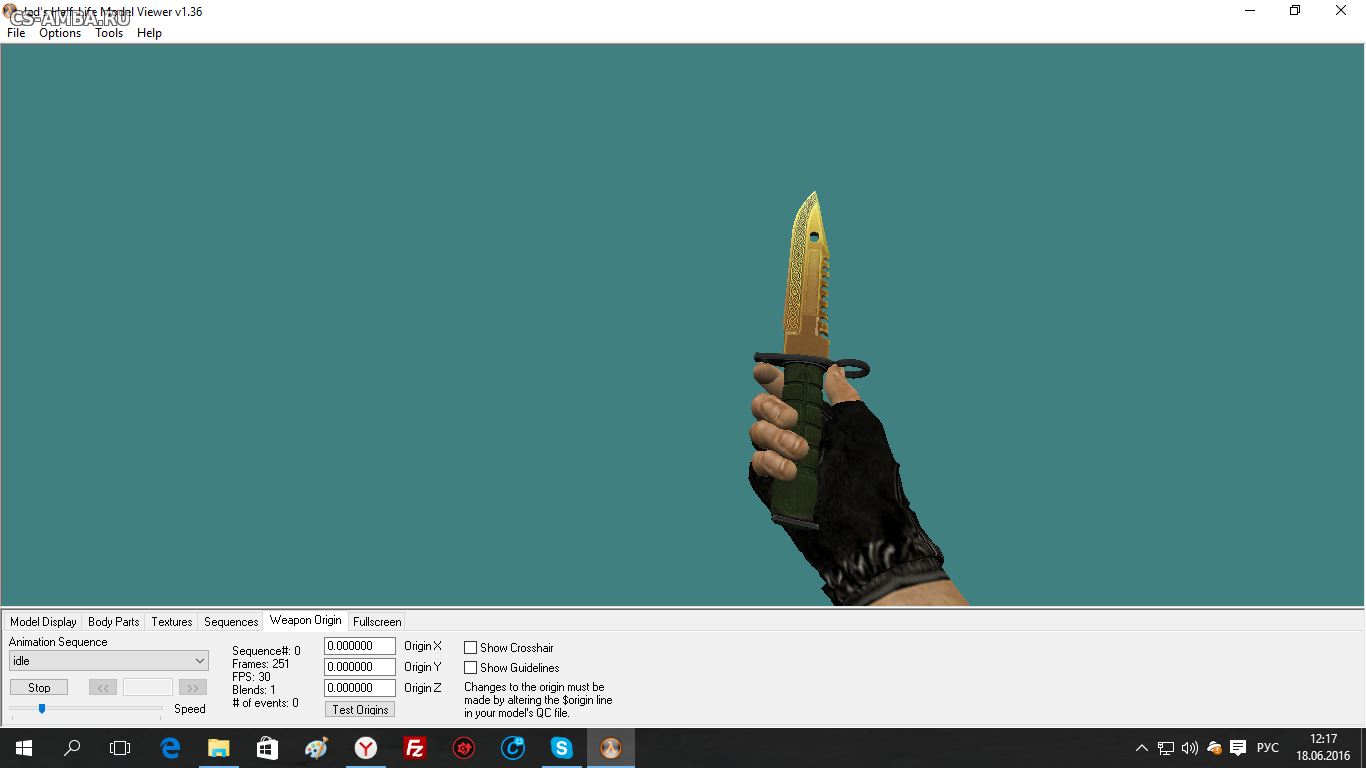Click the 'FPS: 30' text
Screen dimensions: 1366x768
tap(251, 677)
